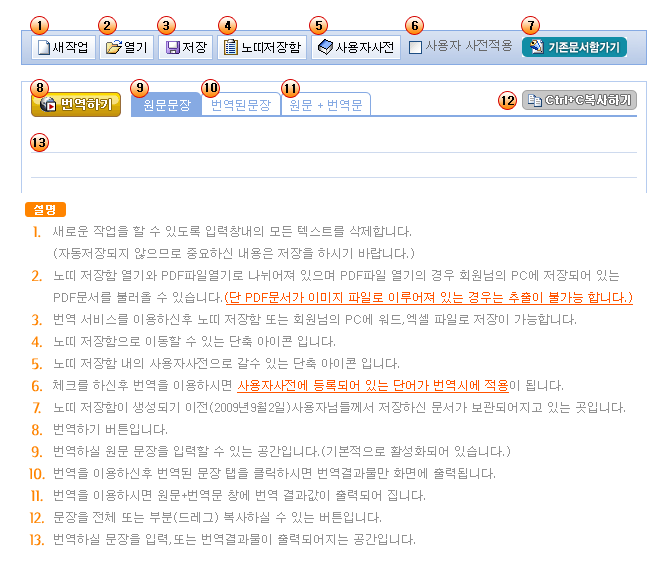Click text '(자동저장되지 않으므로 중요하신 내용은'
The height and width of the screenshot is (561, 650).
pos(163,253)
